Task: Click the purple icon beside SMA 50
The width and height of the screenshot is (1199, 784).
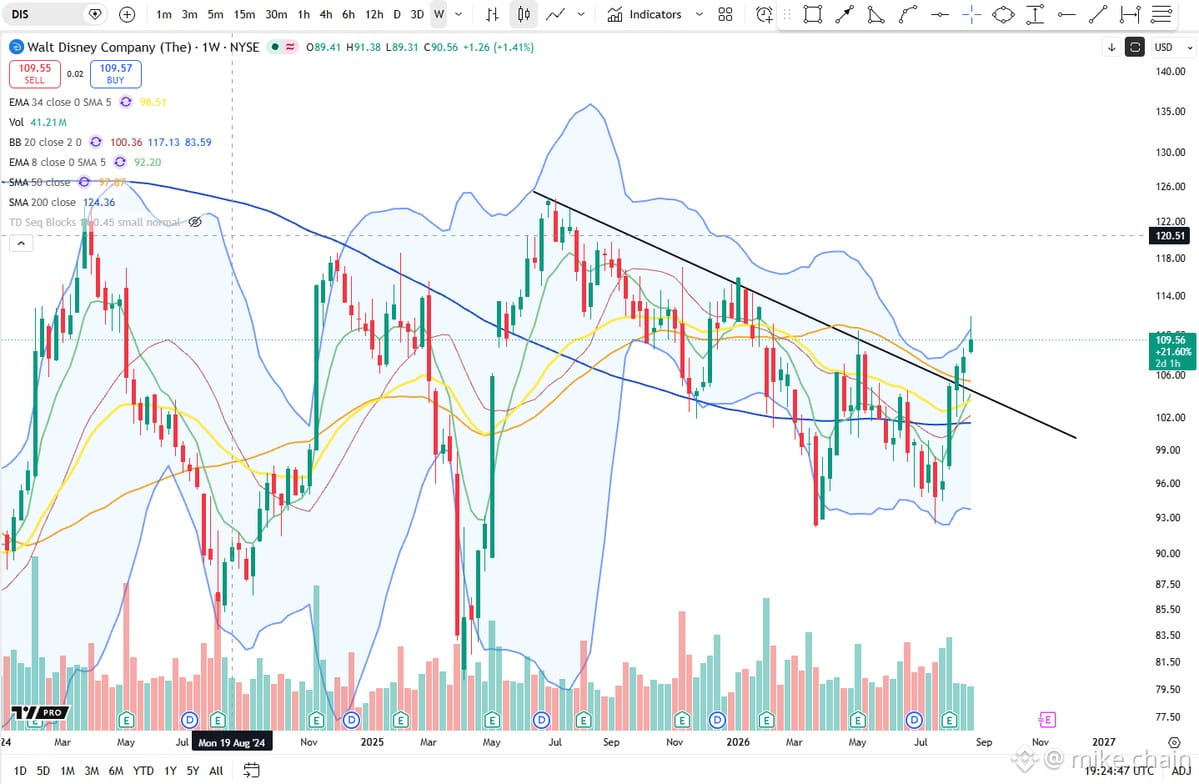Action: coord(84,182)
